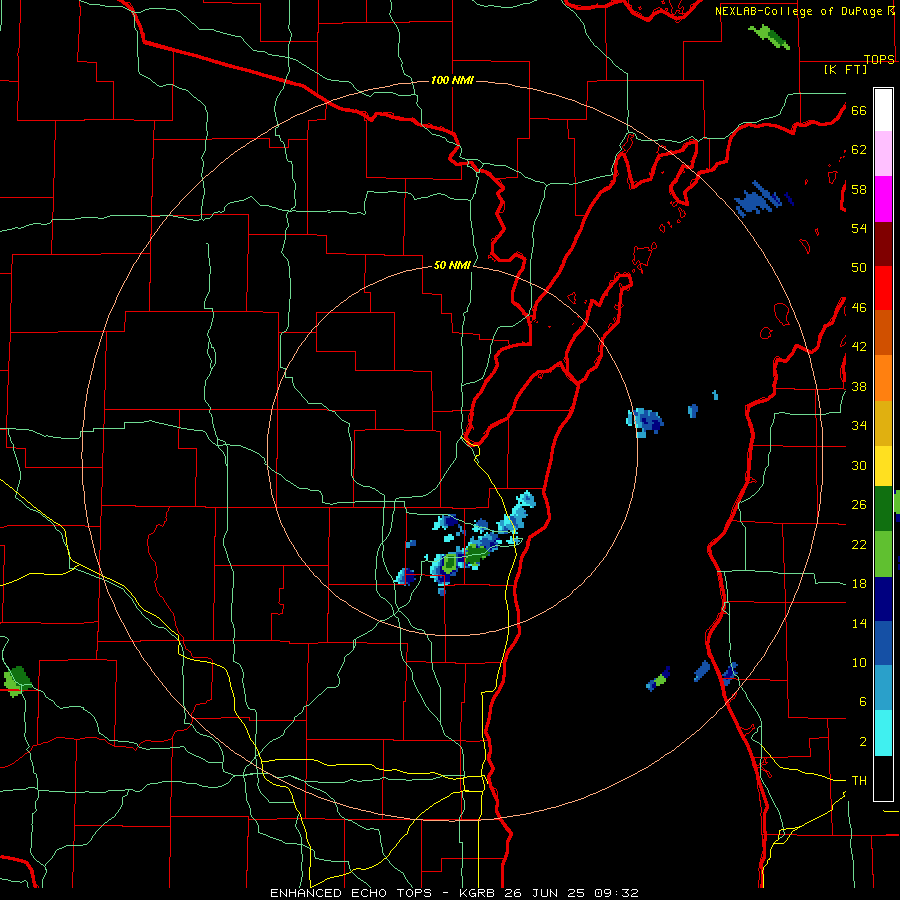The height and width of the screenshot is (900, 900).
Task: Click the green radar echo beneath NEXLAB label
Action: point(770,37)
